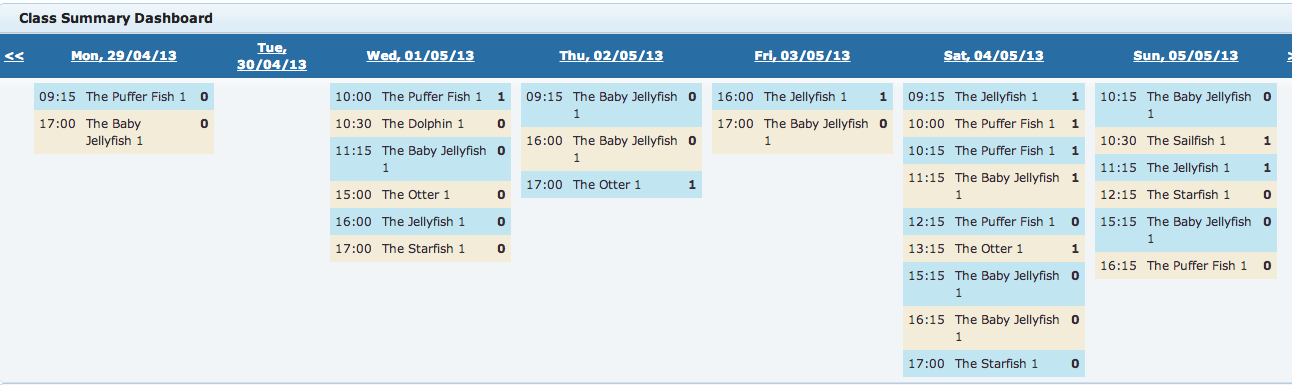
Task: Open Thu, 02/05/13 day header
Action: tap(611, 56)
